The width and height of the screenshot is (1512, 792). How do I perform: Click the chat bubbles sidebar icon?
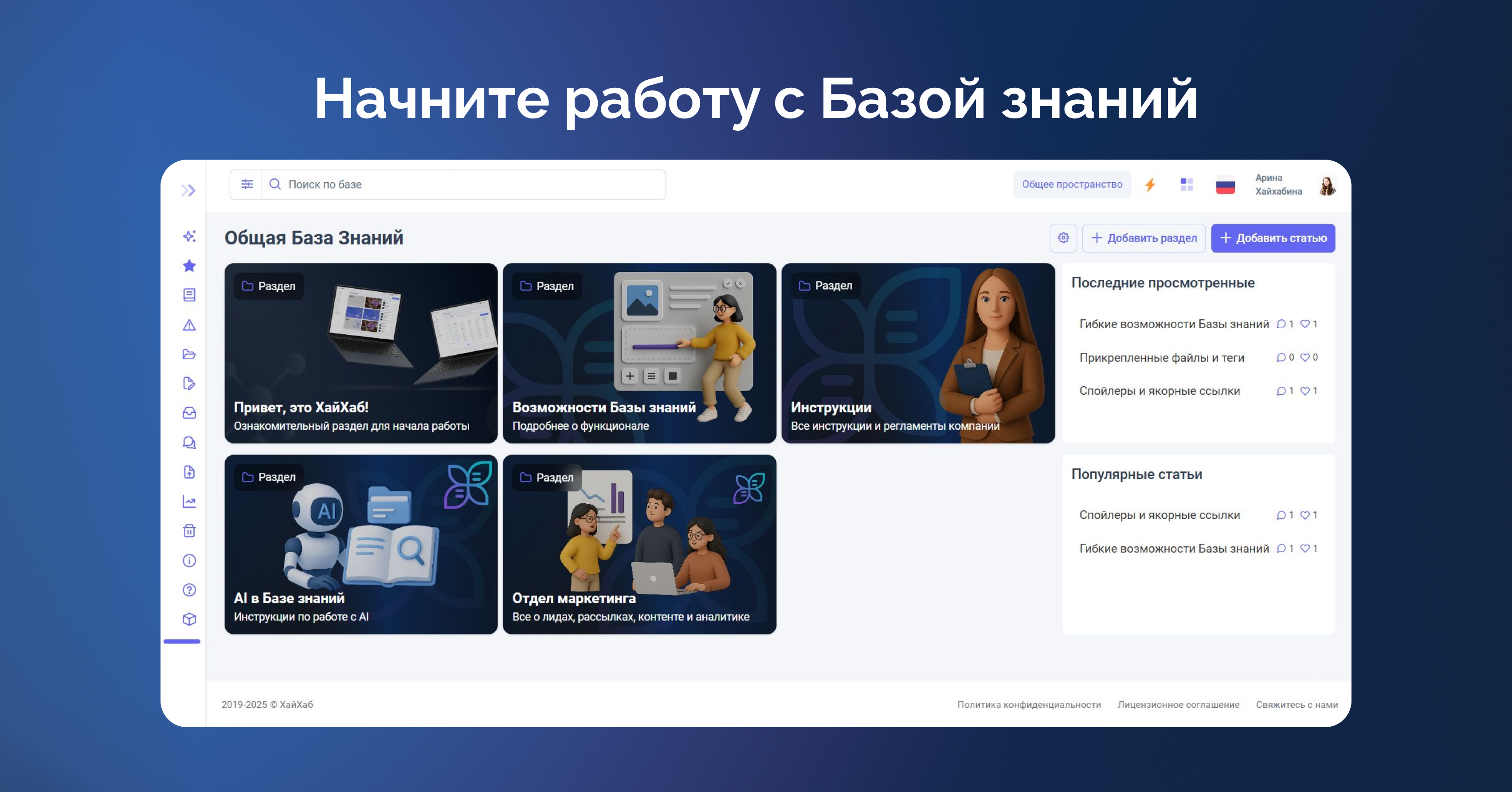pyautogui.click(x=189, y=443)
